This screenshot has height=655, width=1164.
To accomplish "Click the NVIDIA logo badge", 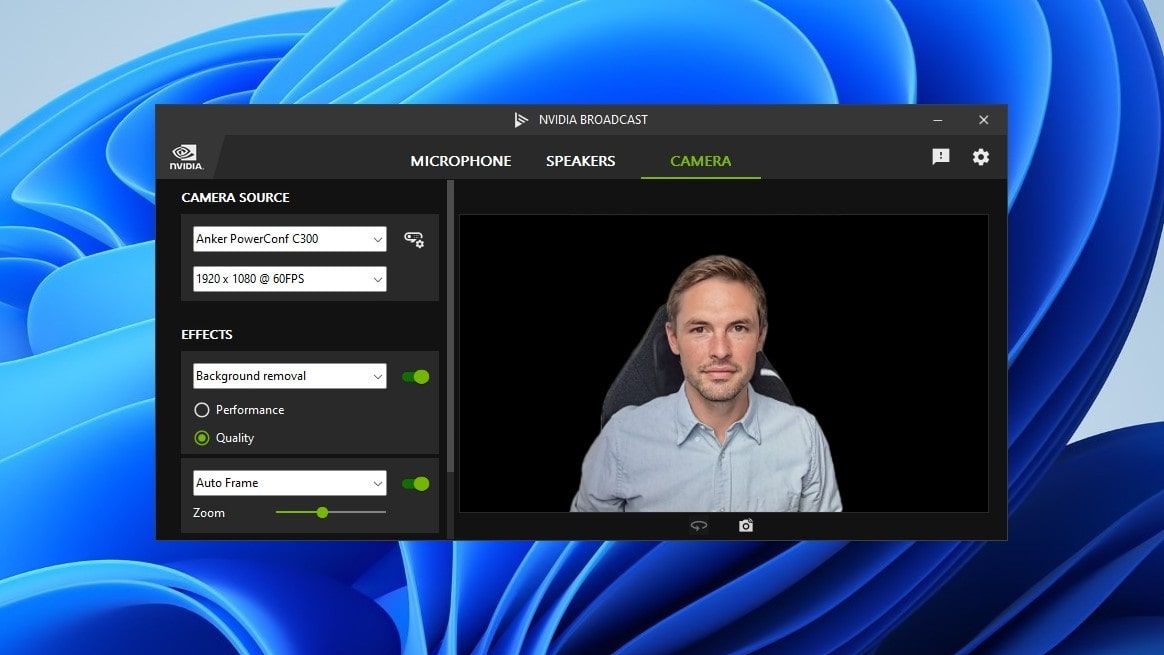I will pyautogui.click(x=185, y=156).
